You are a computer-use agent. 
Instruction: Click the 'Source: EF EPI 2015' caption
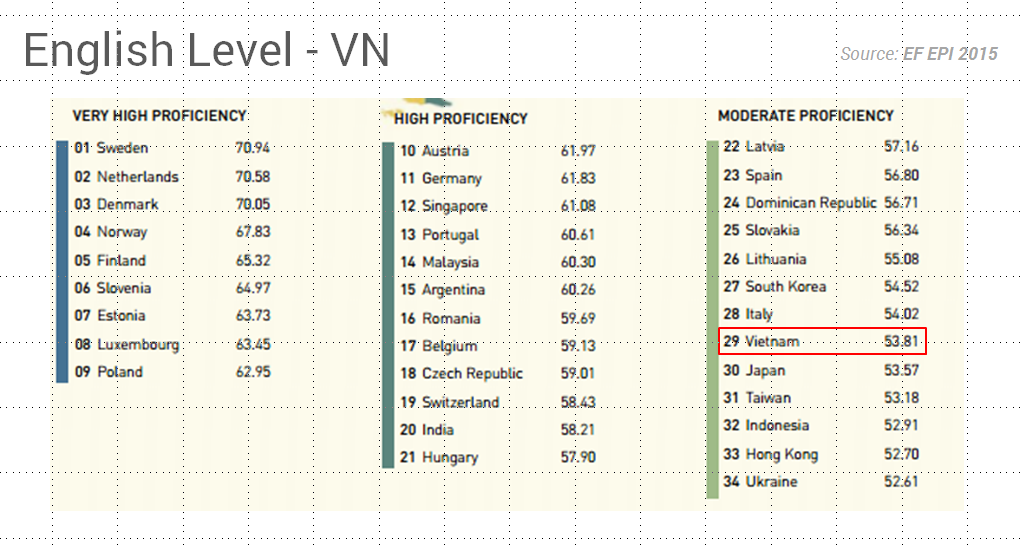point(919,54)
